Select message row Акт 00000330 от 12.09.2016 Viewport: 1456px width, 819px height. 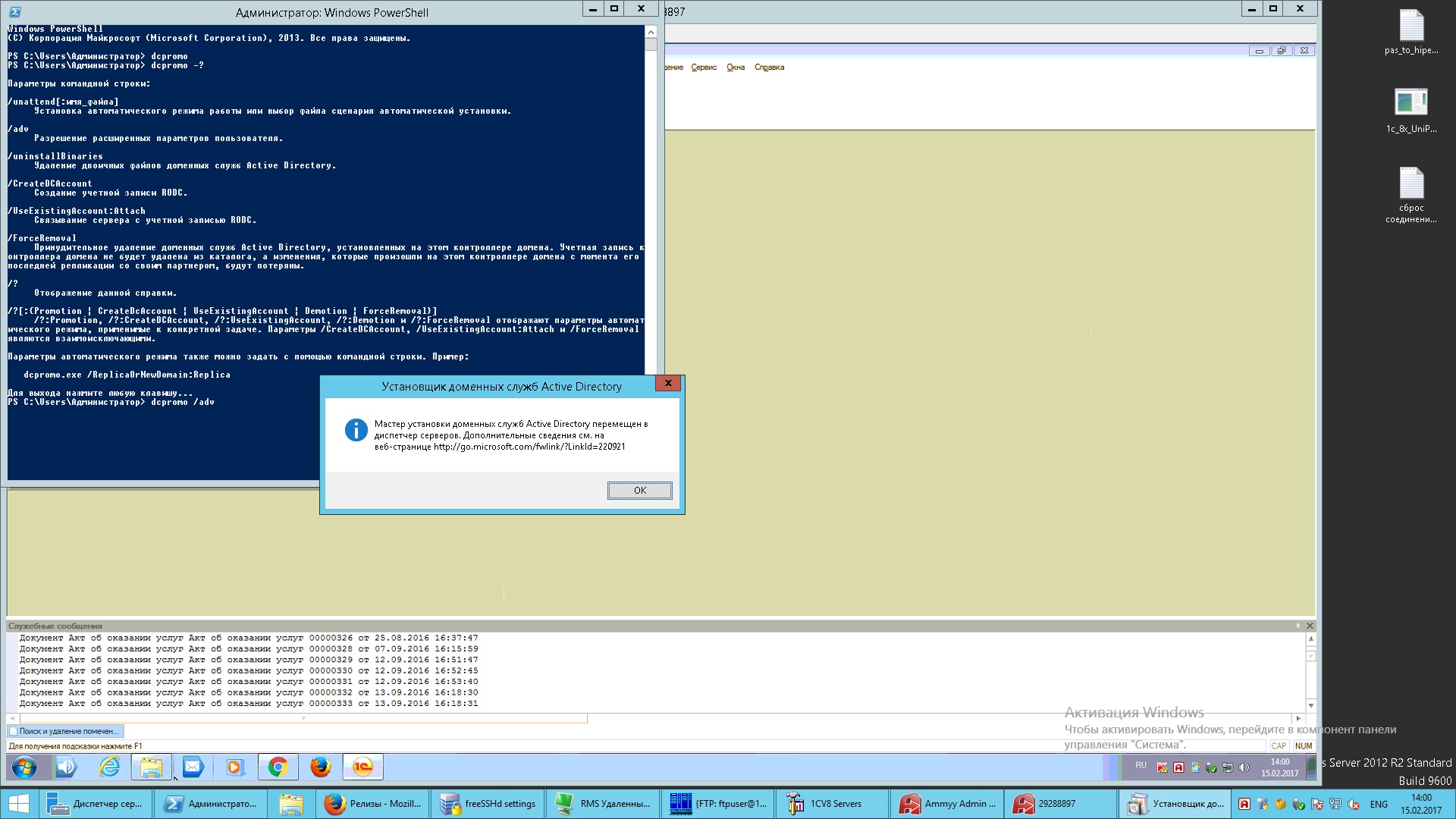pyautogui.click(x=249, y=671)
